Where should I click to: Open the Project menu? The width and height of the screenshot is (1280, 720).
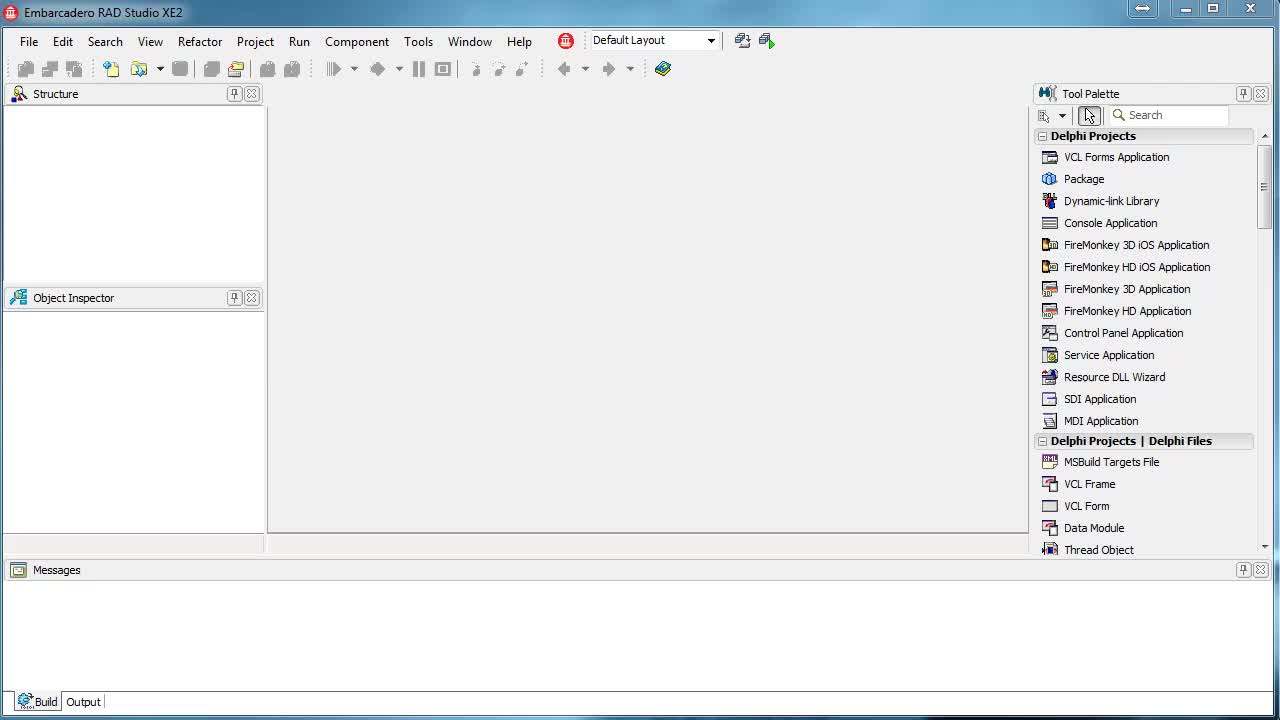coord(255,42)
